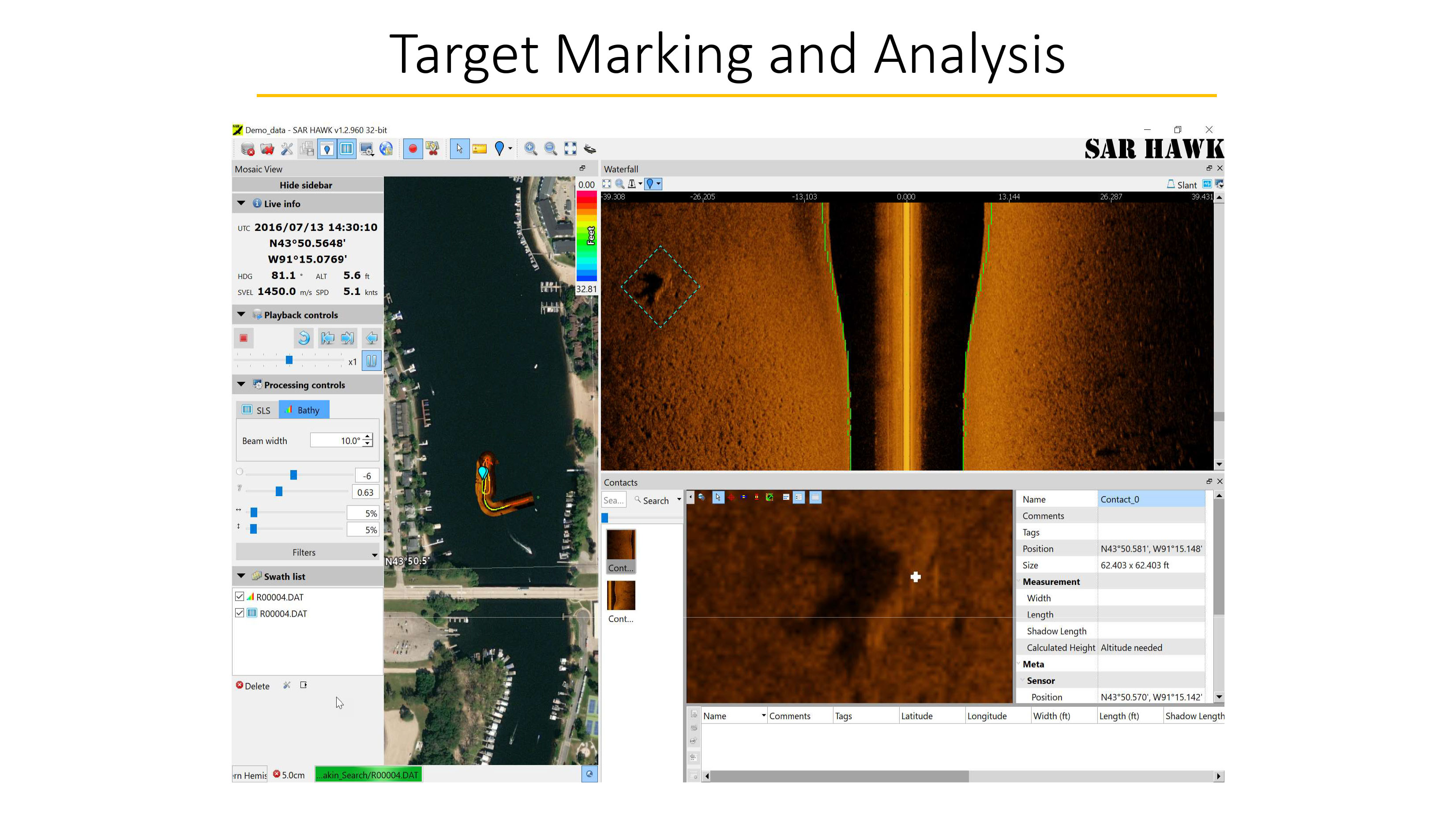
Task: Open the Waterfall altitude tool dropdown
Action: 640,184
